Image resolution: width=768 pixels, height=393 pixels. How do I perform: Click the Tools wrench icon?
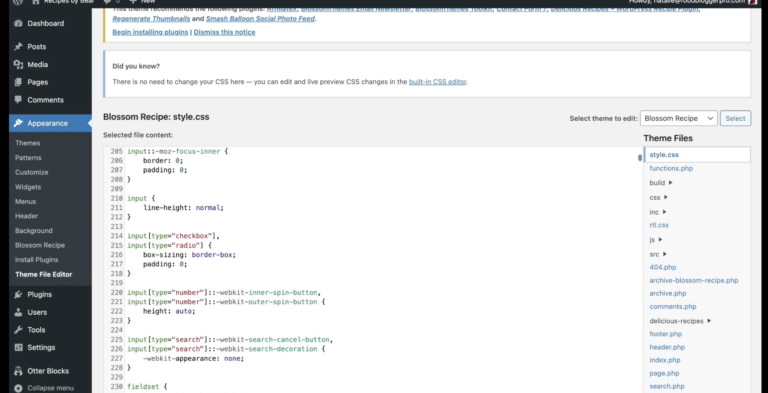19,330
